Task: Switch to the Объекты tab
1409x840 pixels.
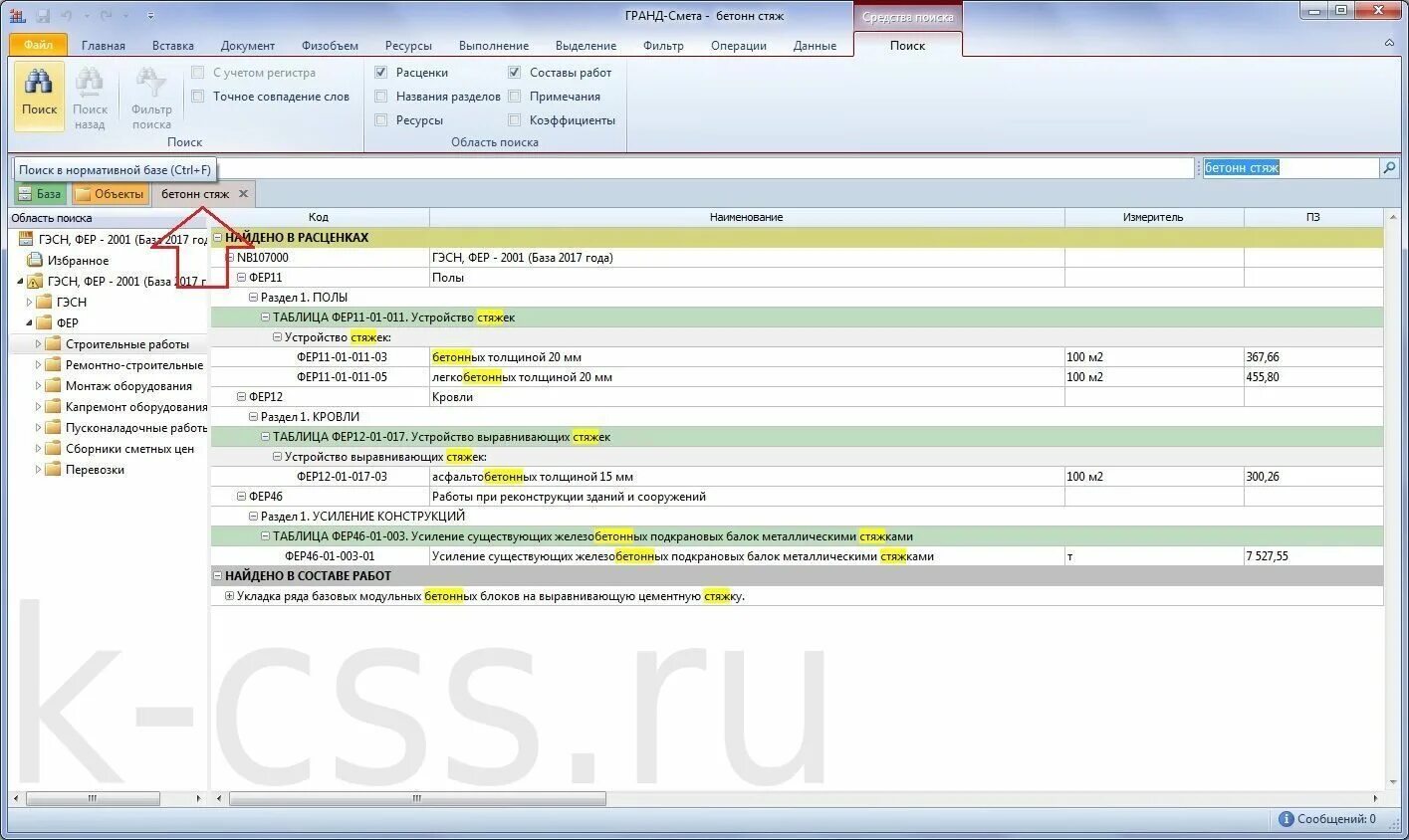Action: tap(110, 194)
